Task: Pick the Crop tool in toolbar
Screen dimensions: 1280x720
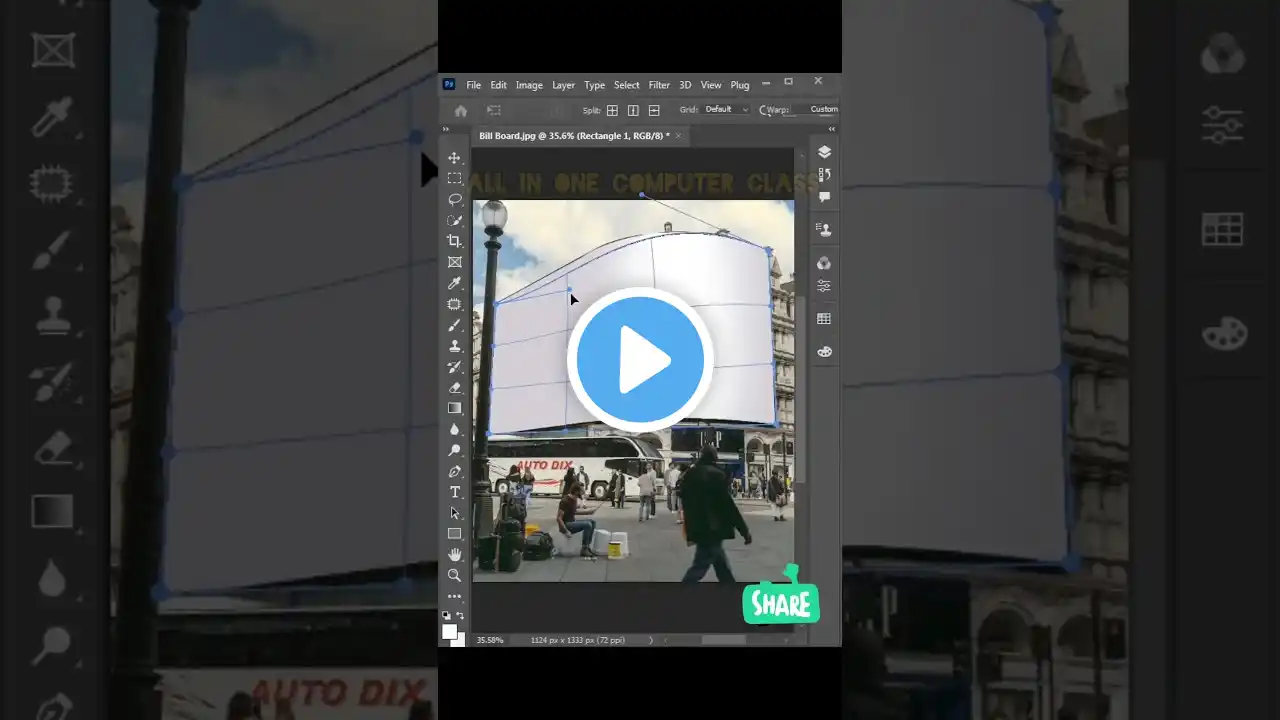Action: [454, 241]
